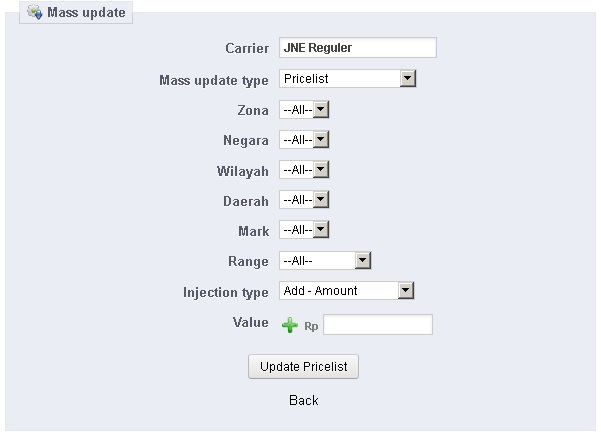Click the Carrier field label
This screenshot has height=441, width=601.
247,48
